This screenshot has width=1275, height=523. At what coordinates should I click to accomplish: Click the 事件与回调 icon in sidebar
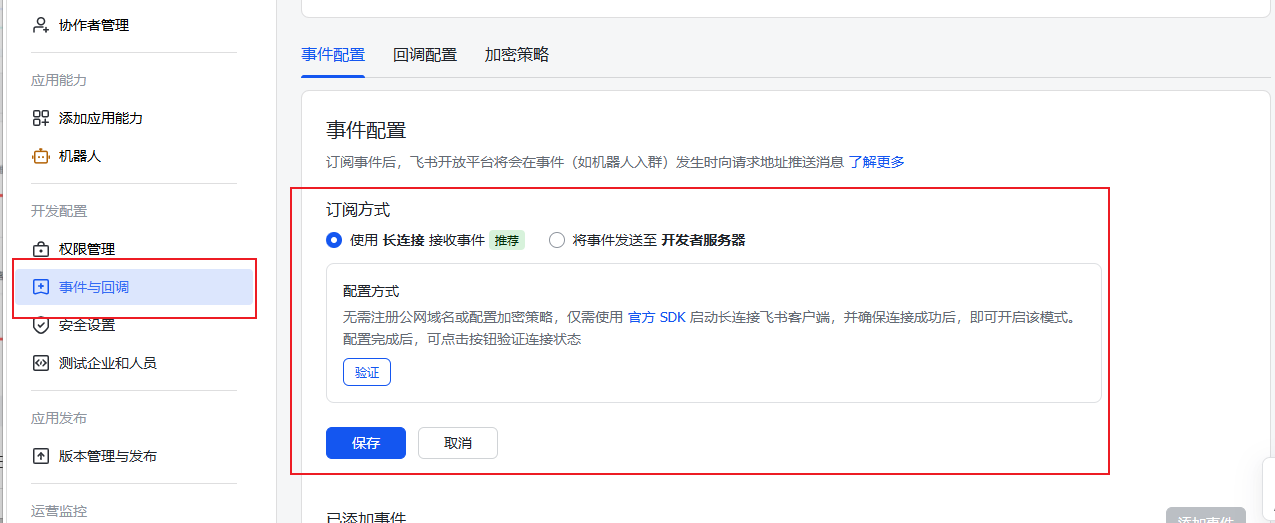[41, 287]
